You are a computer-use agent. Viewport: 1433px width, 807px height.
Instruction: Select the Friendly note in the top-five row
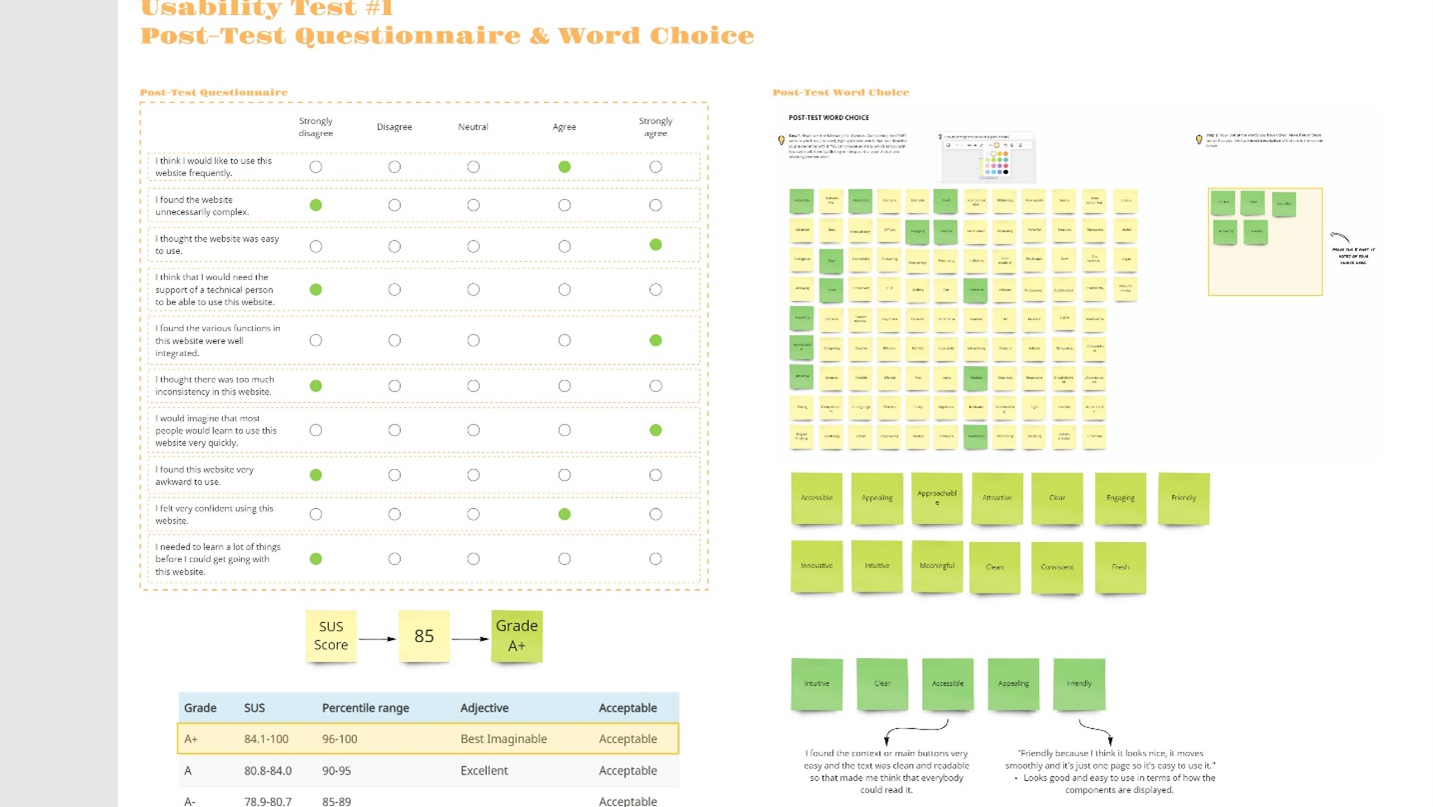pos(1079,684)
